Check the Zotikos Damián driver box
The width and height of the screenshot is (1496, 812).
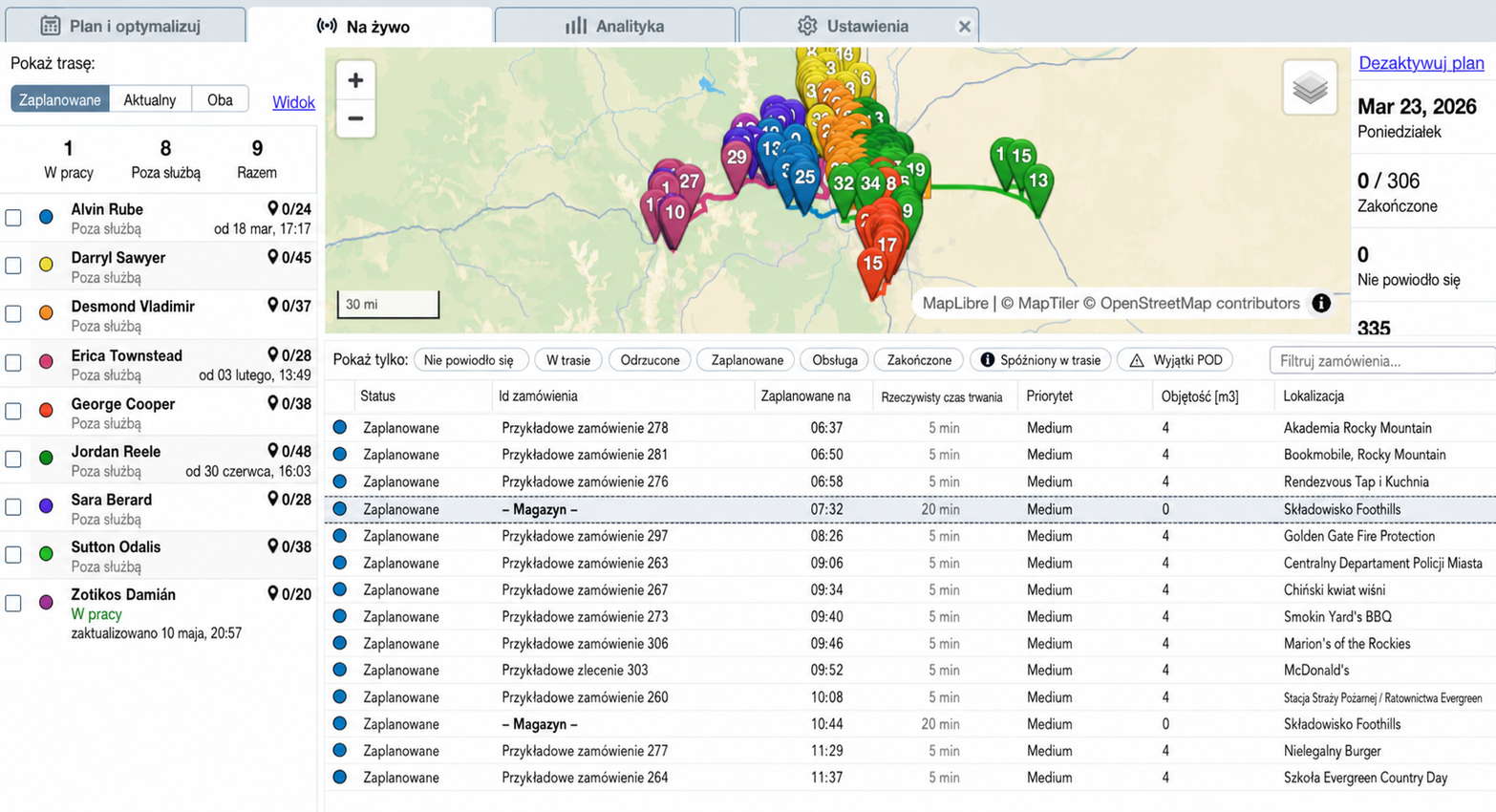tap(13, 603)
